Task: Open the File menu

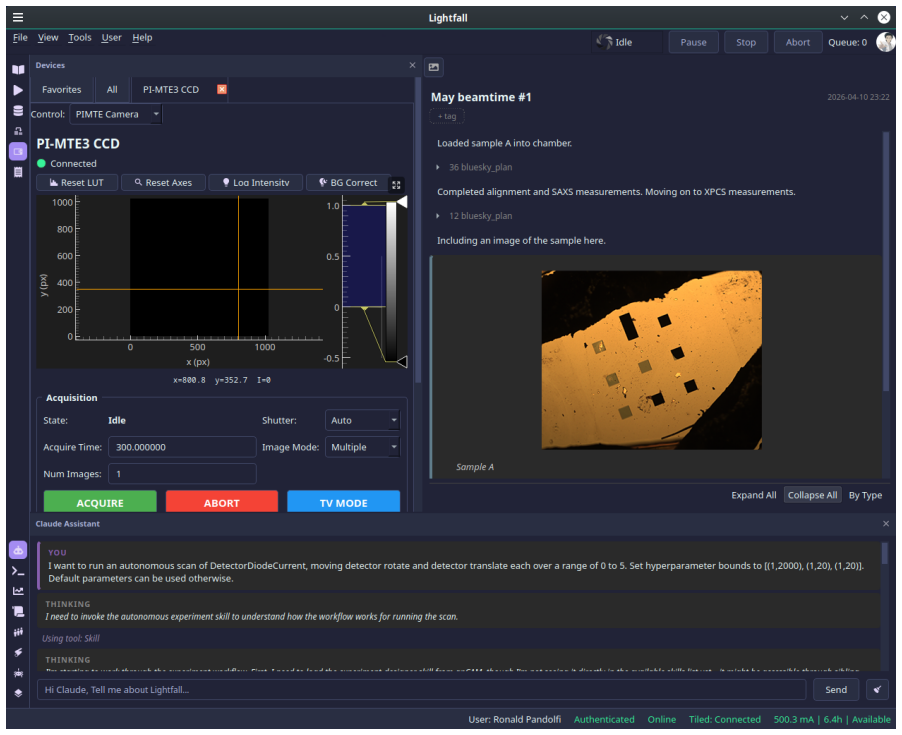Action: coord(20,37)
